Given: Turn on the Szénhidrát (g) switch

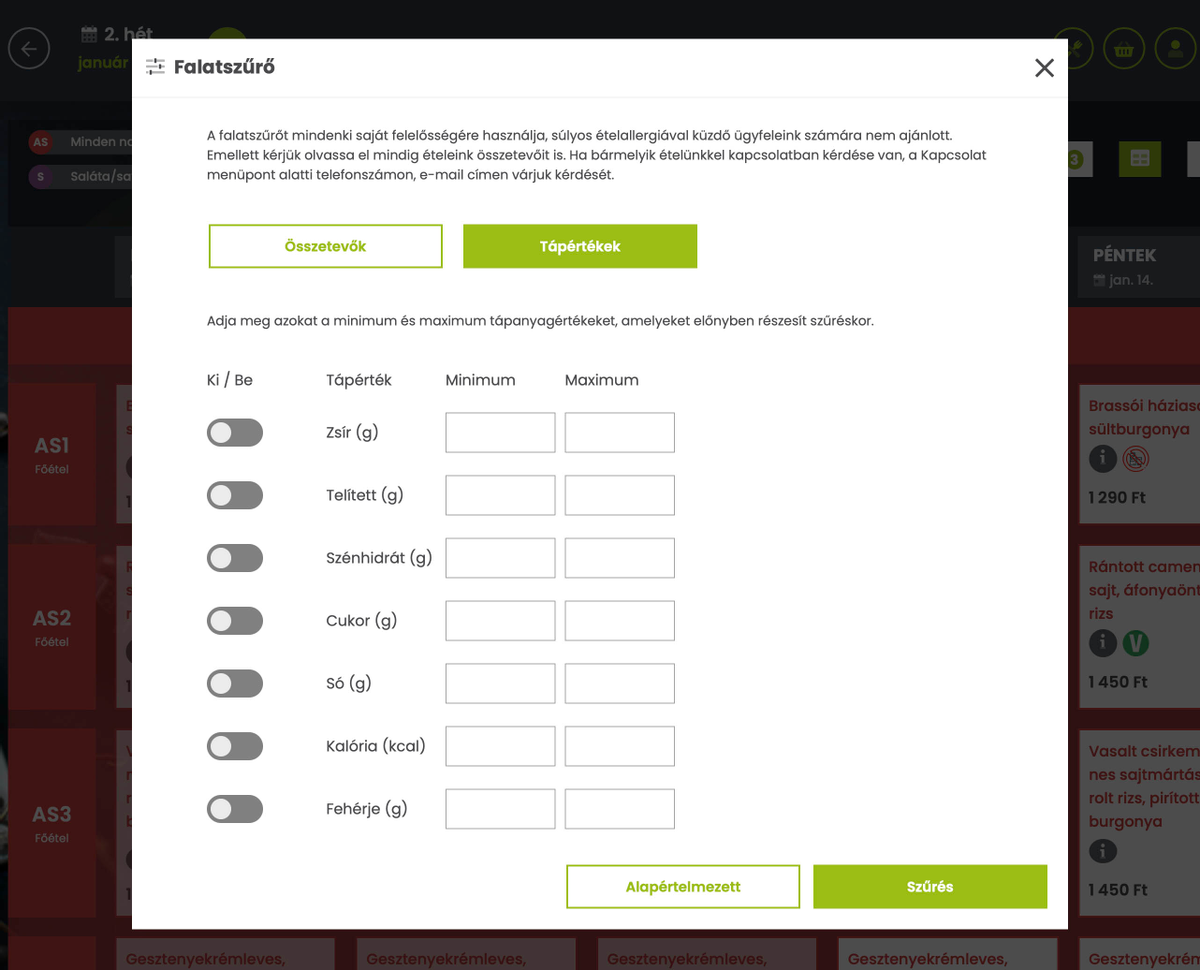Looking at the screenshot, I should (x=235, y=558).
